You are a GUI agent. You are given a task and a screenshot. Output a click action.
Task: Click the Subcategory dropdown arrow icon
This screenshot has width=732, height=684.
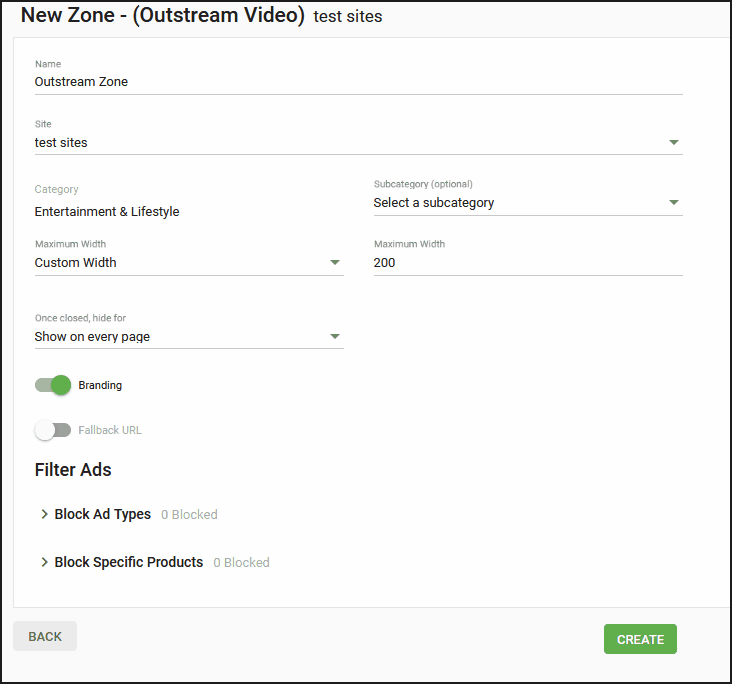[673, 203]
